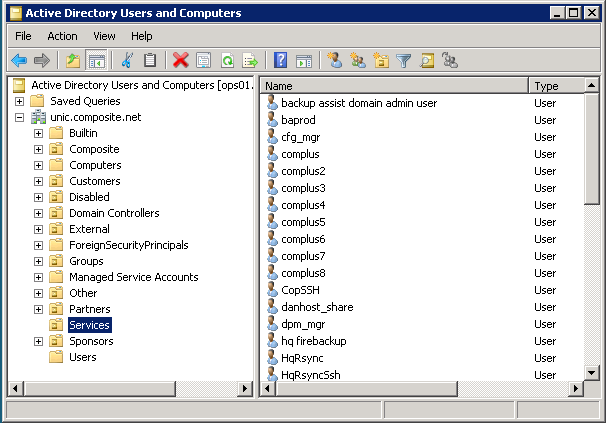Open Help question mark icon
606x423 pixels.
pos(281,61)
